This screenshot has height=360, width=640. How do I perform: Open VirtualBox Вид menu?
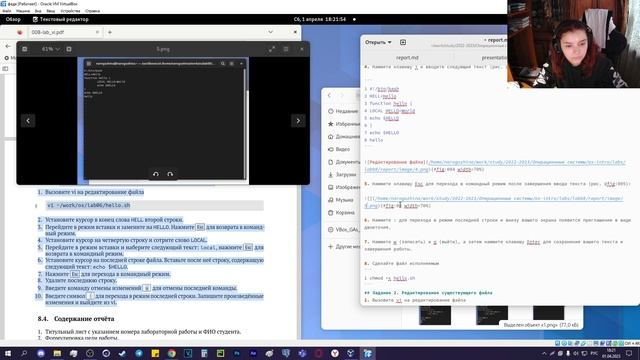coord(38,11)
